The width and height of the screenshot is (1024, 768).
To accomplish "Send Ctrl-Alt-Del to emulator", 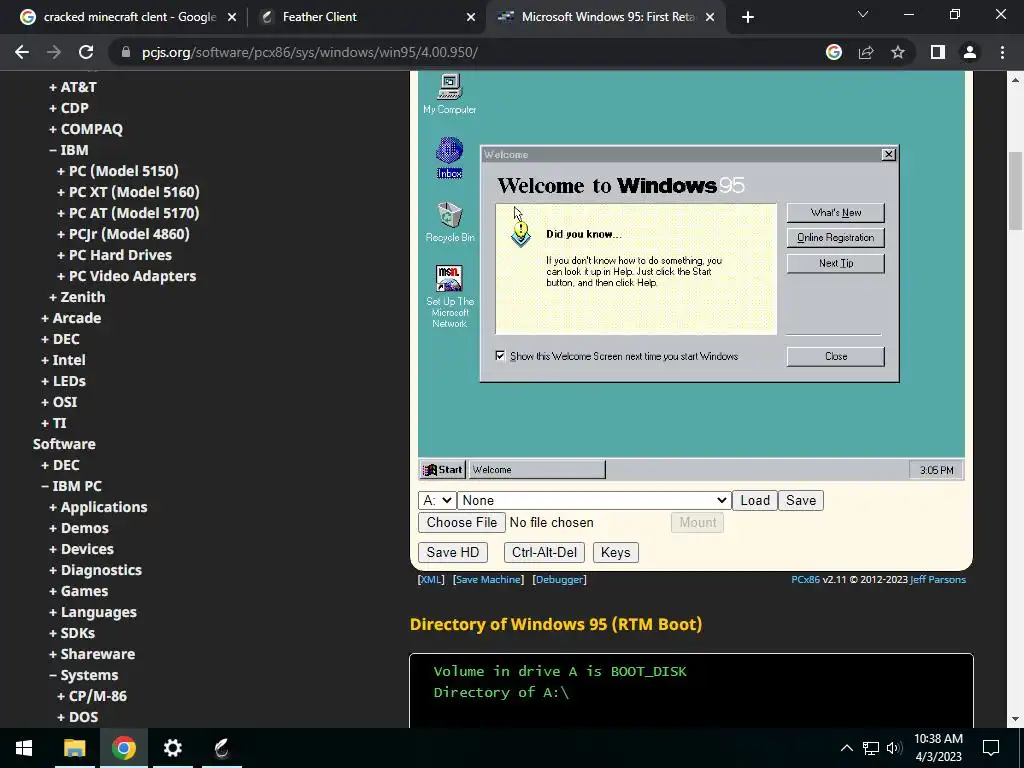I will (x=544, y=552).
